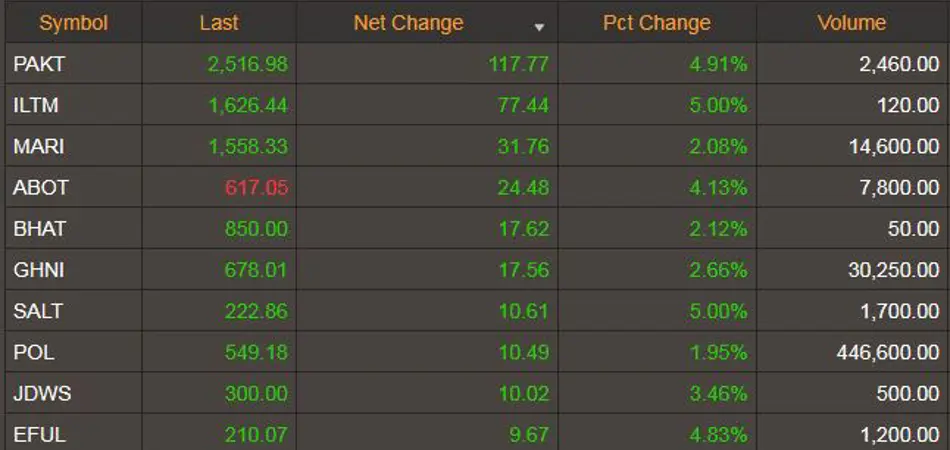Click the ABOT stock symbol

coord(39,187)
